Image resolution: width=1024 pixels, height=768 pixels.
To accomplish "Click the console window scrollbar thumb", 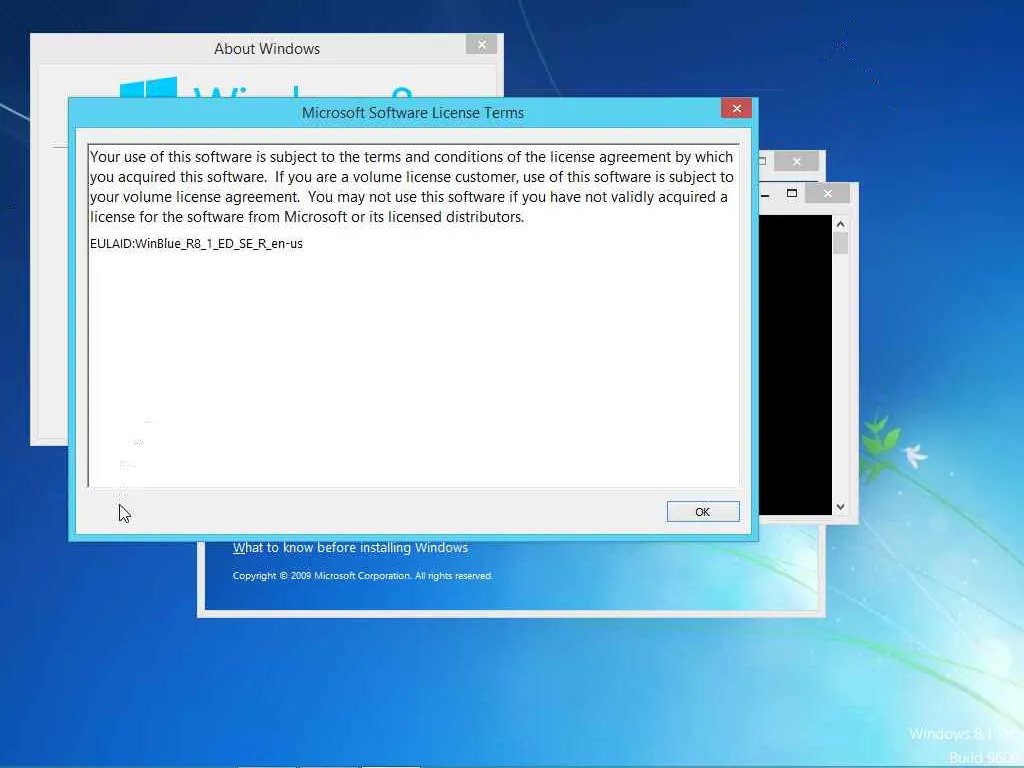I will (840, 243).
